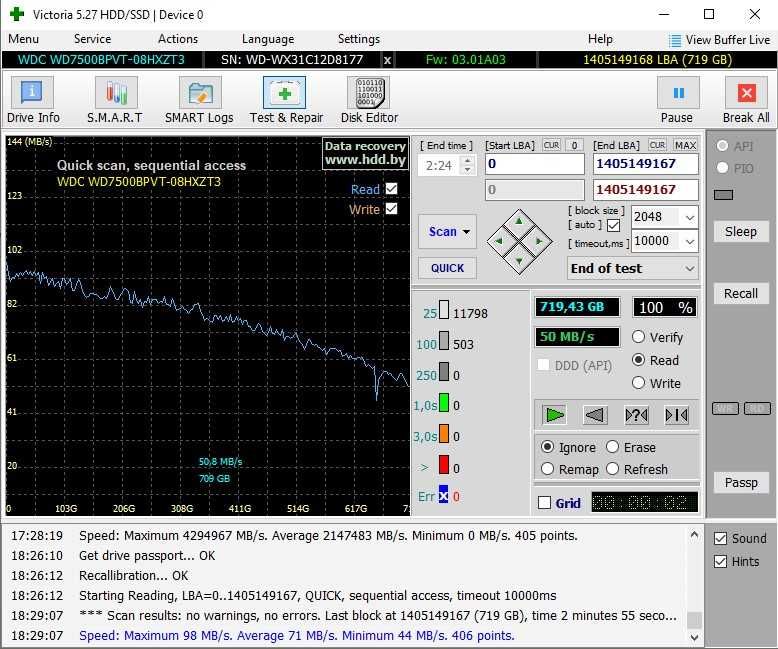Toggle the Write graph checkbox
This screenshot has height=649, width=778.
[x=391, y=209]
